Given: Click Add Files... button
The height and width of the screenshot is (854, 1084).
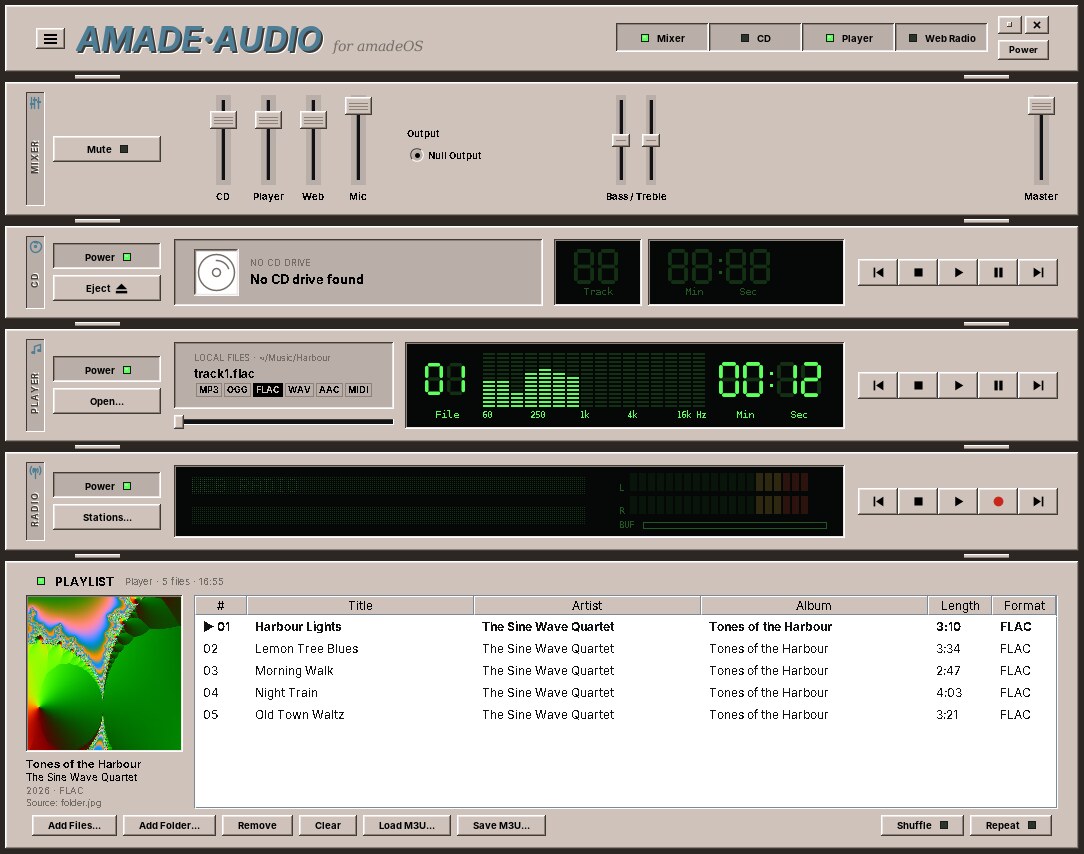Looking at the screenshot, I should click(x=74, y=825).
